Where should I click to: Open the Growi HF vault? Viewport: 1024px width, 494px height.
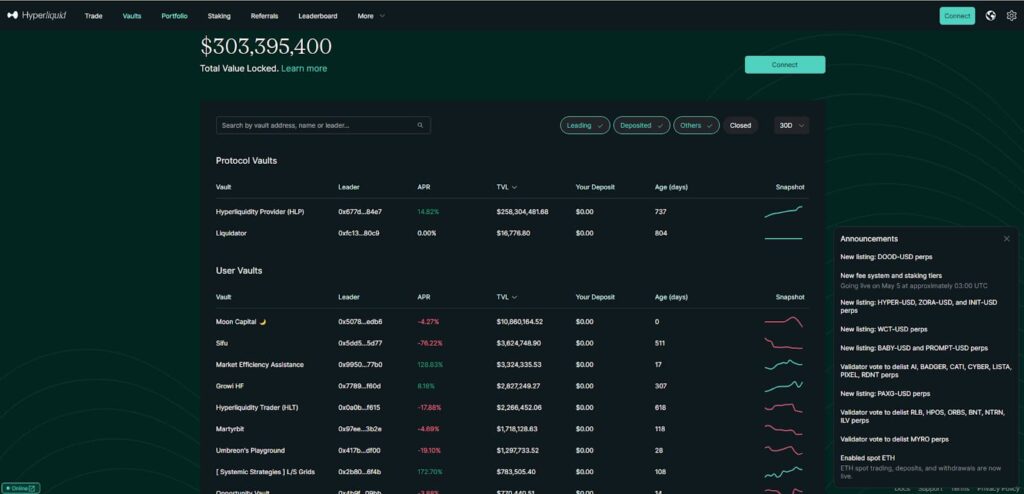[x=231, y=386]
